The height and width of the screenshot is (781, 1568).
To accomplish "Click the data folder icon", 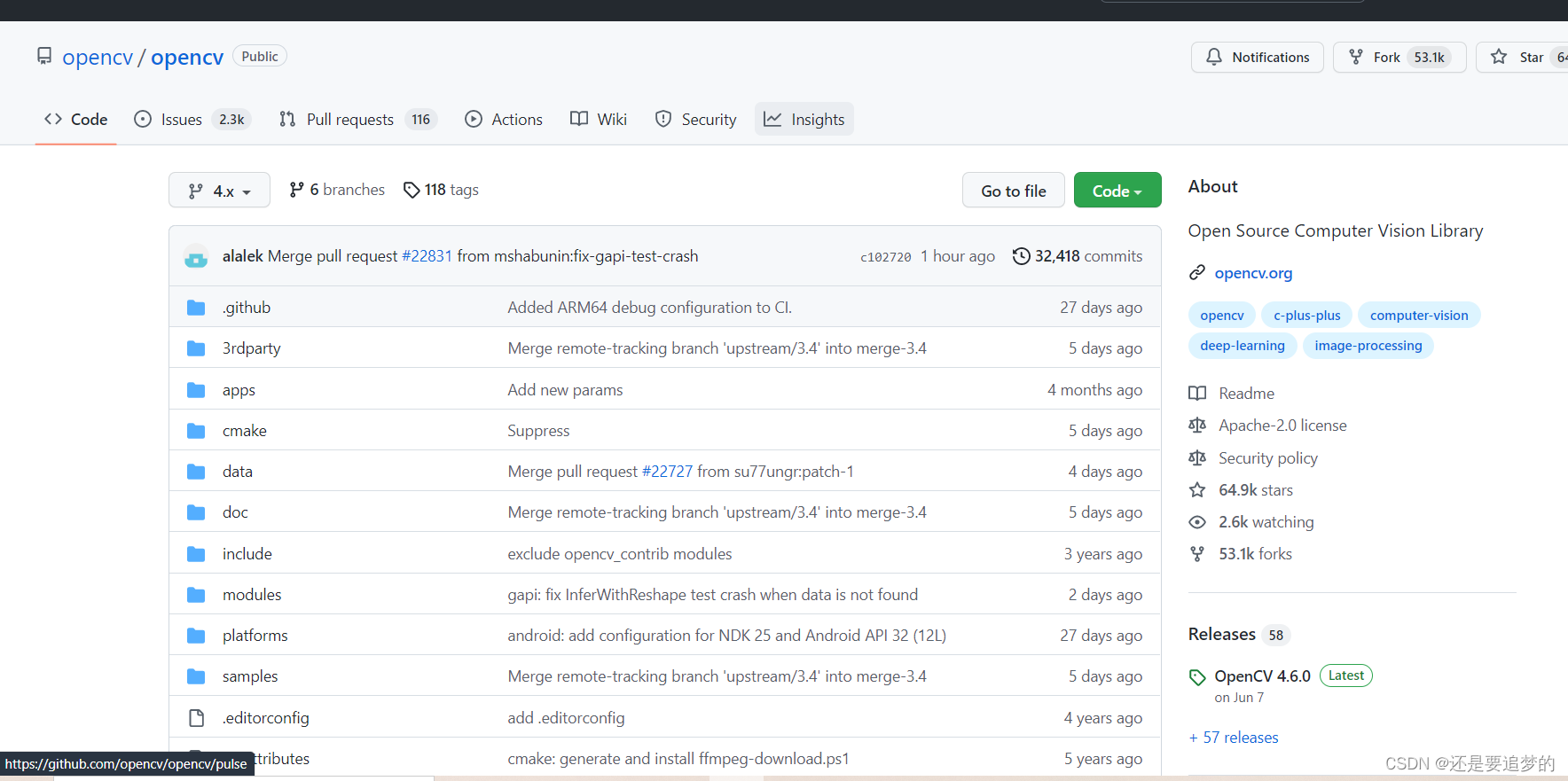I will point(196,472).
